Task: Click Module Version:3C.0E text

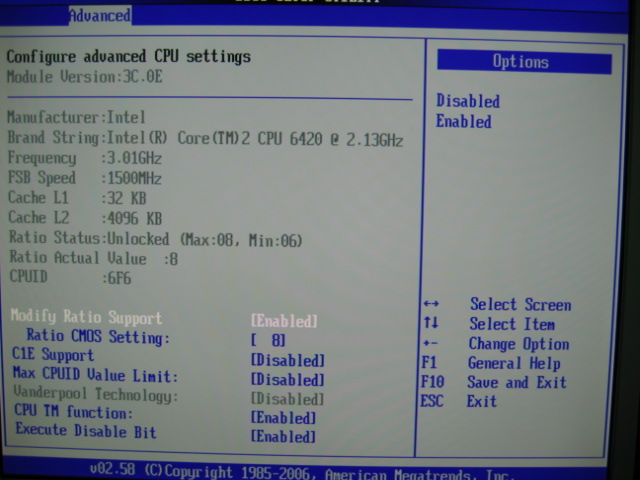Action: pos(84,77)
